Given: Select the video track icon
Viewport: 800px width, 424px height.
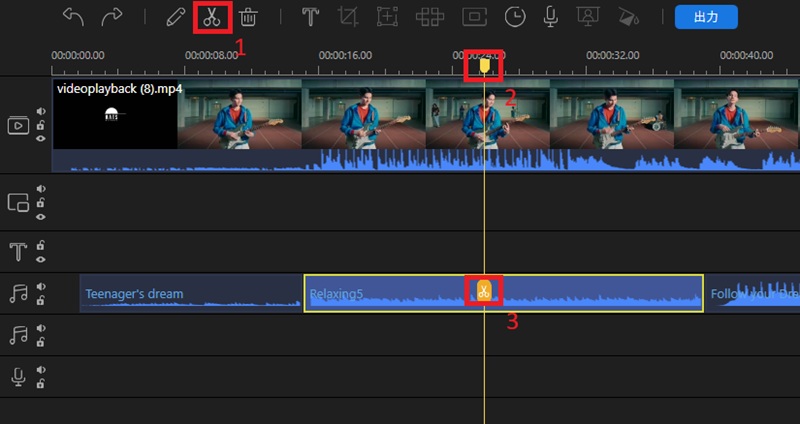Looking at the screenshot, I should tap(18, 125).
